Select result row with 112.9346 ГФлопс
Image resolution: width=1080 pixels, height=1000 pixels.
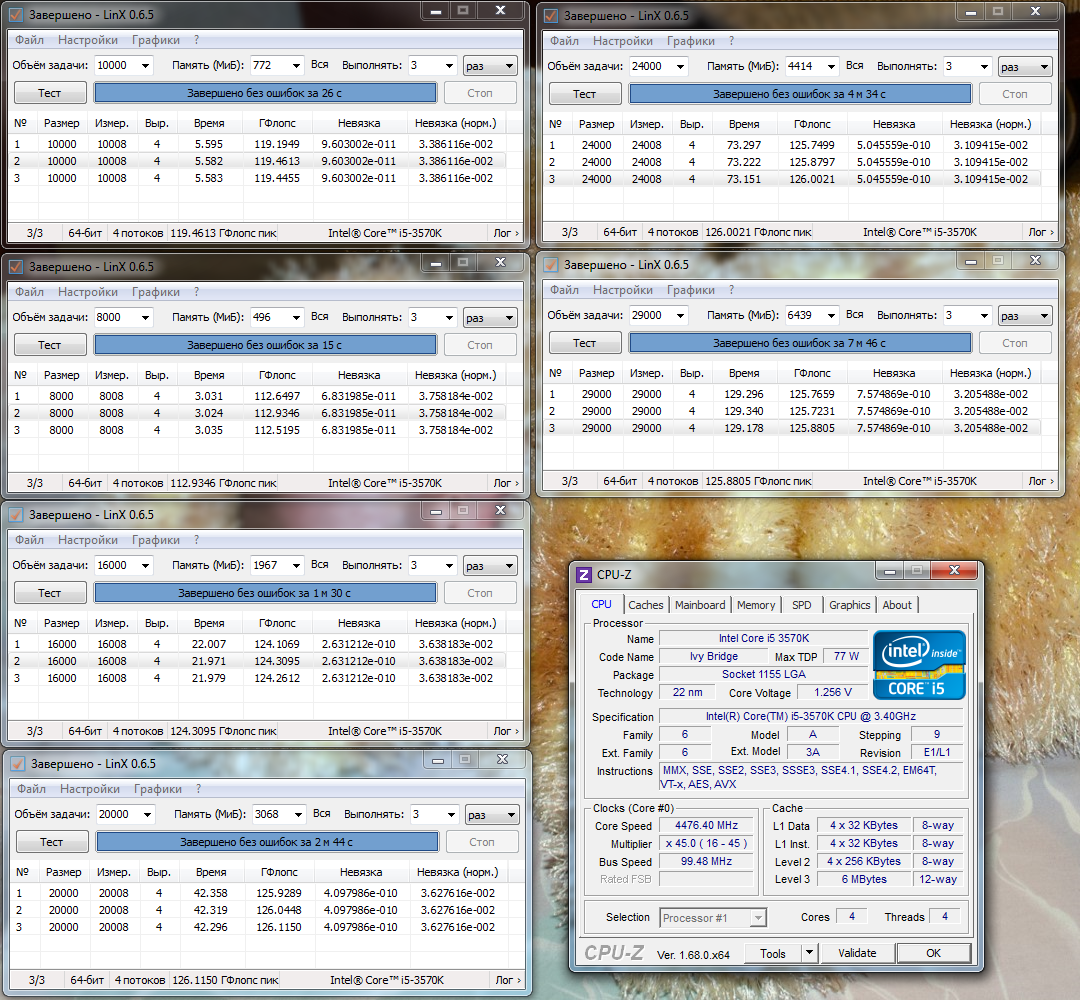(256, 413)
